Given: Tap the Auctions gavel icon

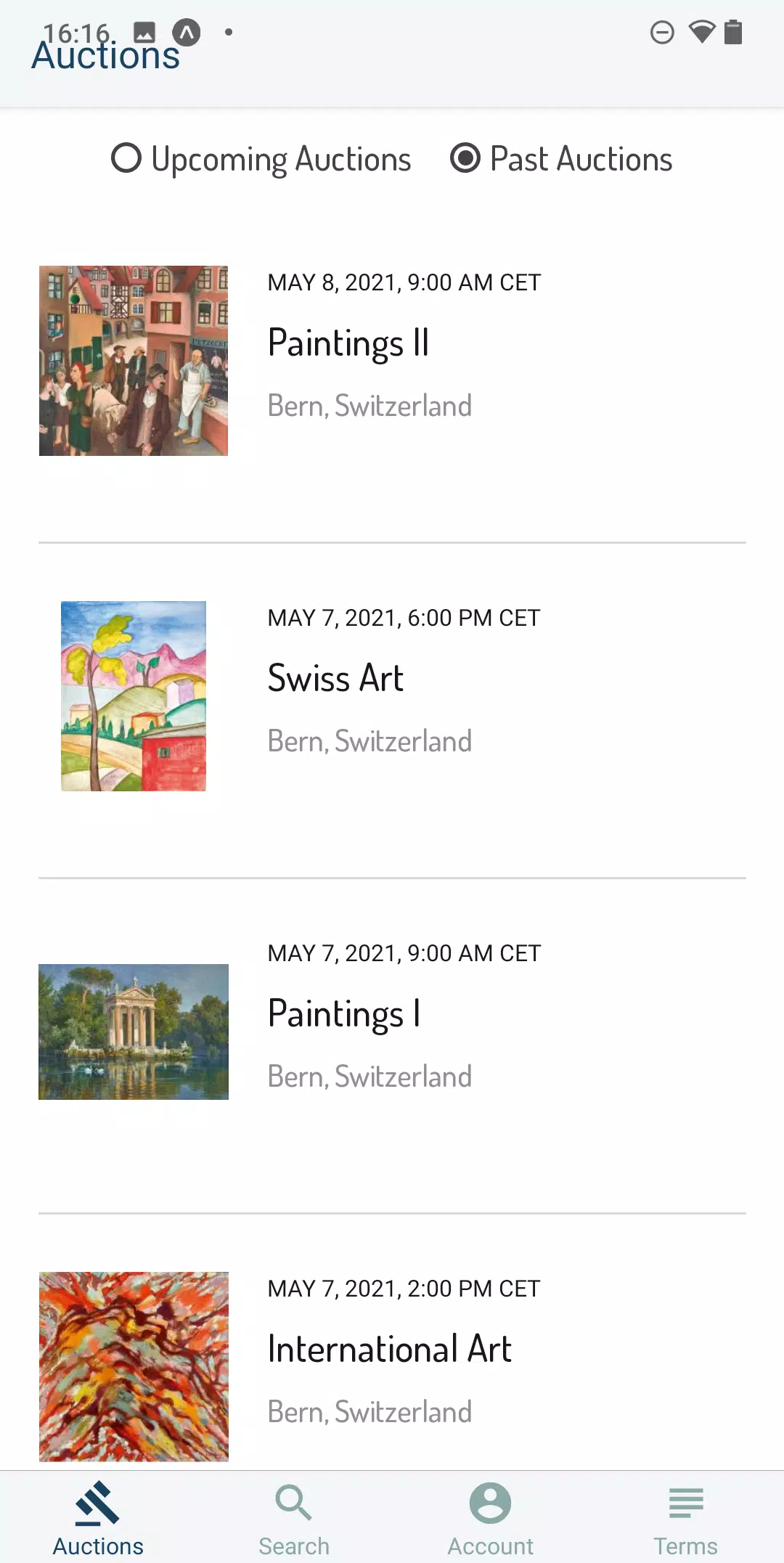Looking at the screenshot, I should click(97, 1503).
